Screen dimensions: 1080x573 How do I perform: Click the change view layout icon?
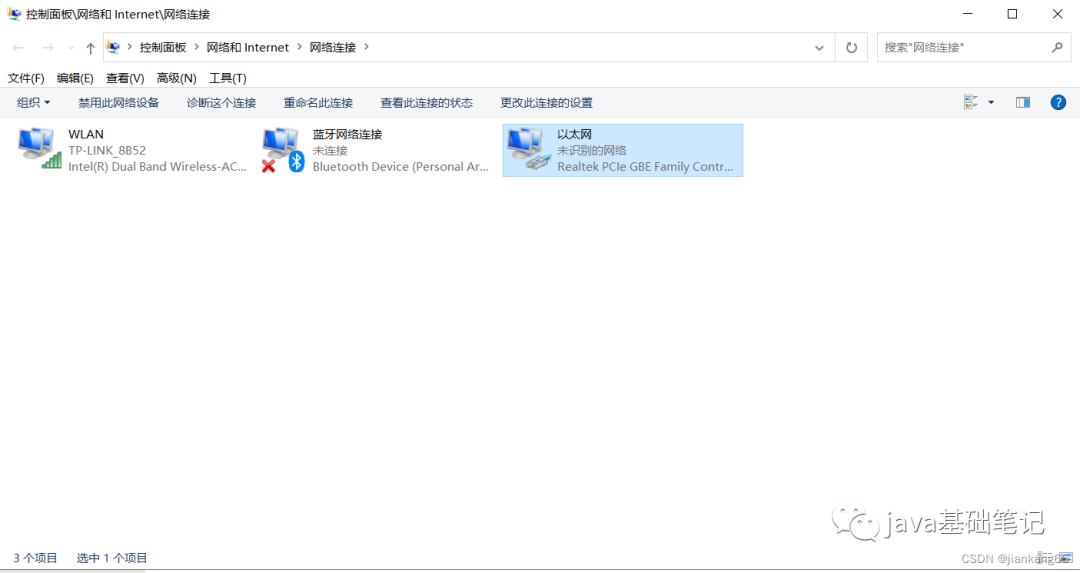[971, 103]
